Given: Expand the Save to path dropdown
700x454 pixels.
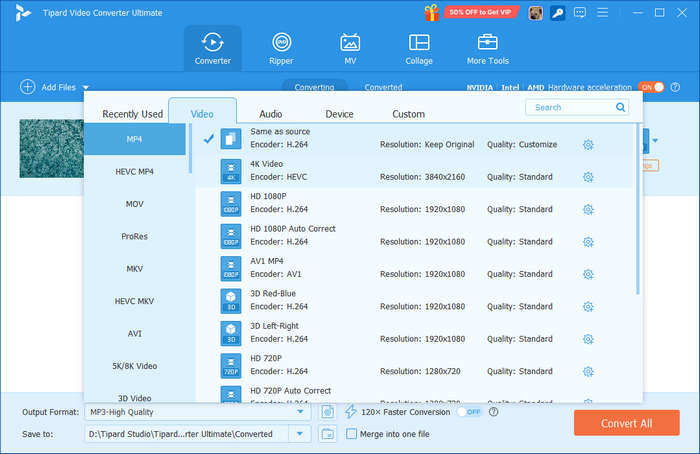Looking at the screenshot, I should pos(300,434).
